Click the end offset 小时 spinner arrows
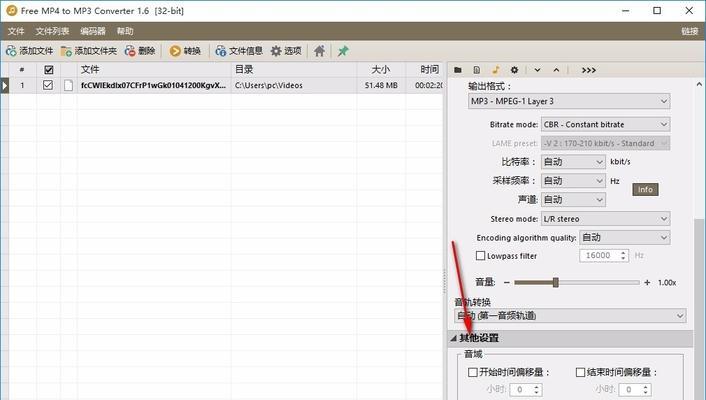Viewport: 706px width, 400px height. coord(646,390)
